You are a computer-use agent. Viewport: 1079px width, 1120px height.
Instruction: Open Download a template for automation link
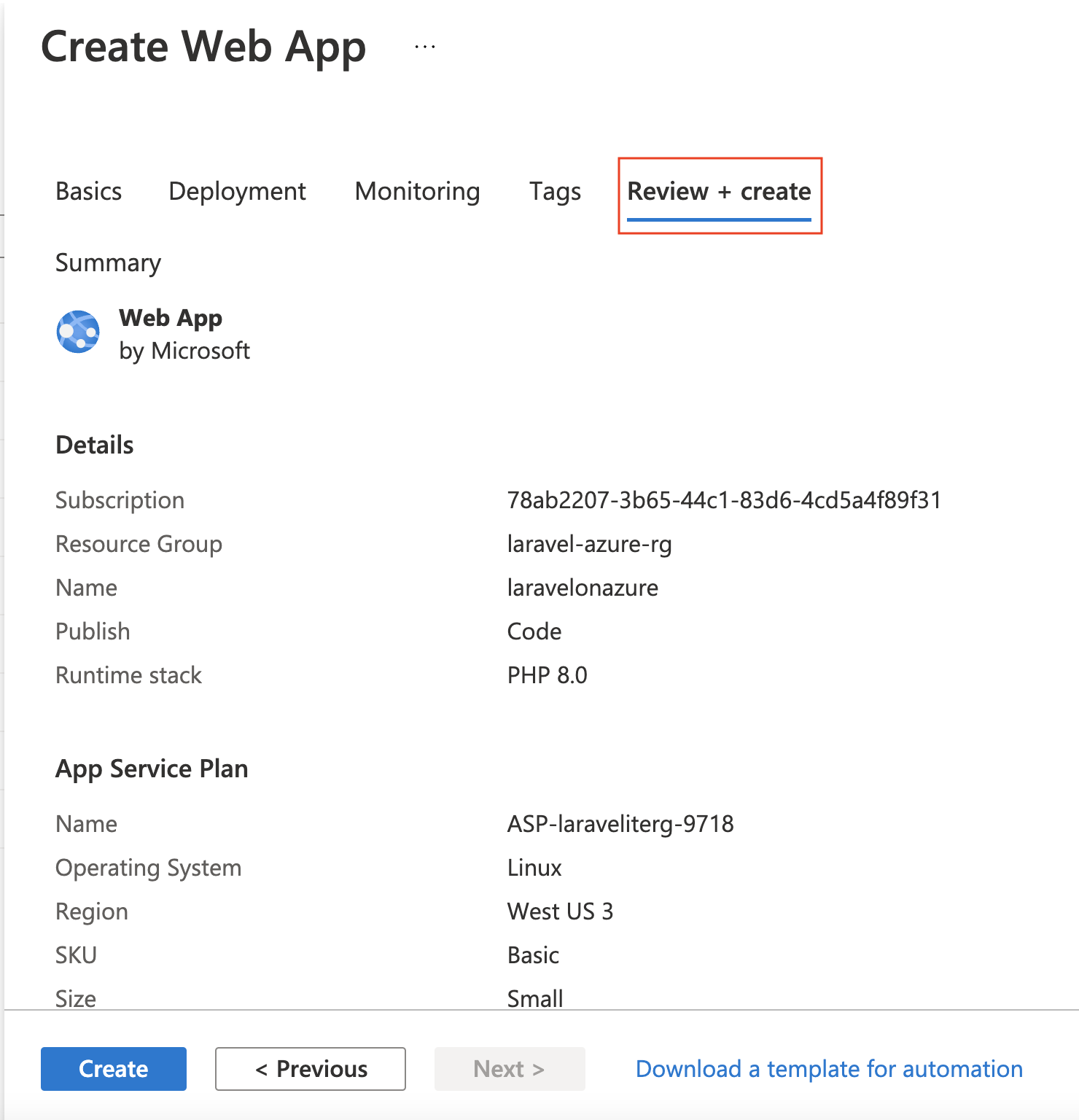(829, 1069)
